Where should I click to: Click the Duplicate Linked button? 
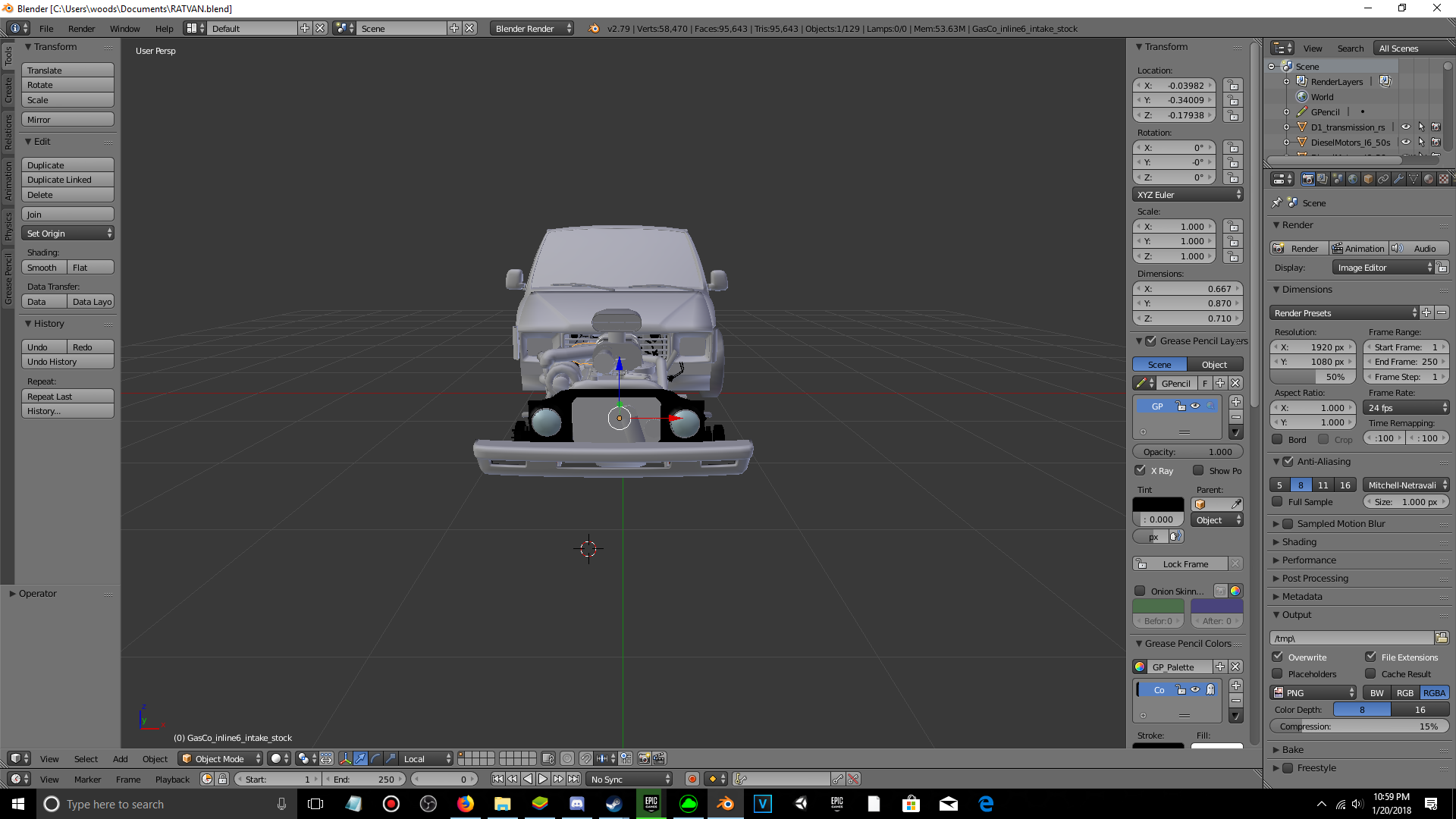coord(67,180)
